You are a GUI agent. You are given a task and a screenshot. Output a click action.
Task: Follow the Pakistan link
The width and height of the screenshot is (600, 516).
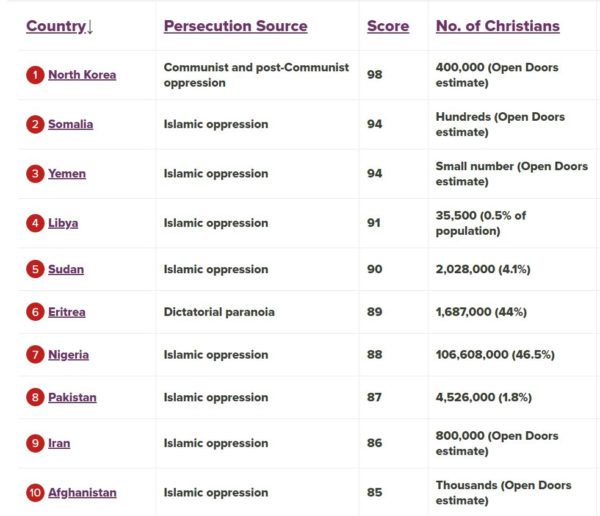pos(72,398)
